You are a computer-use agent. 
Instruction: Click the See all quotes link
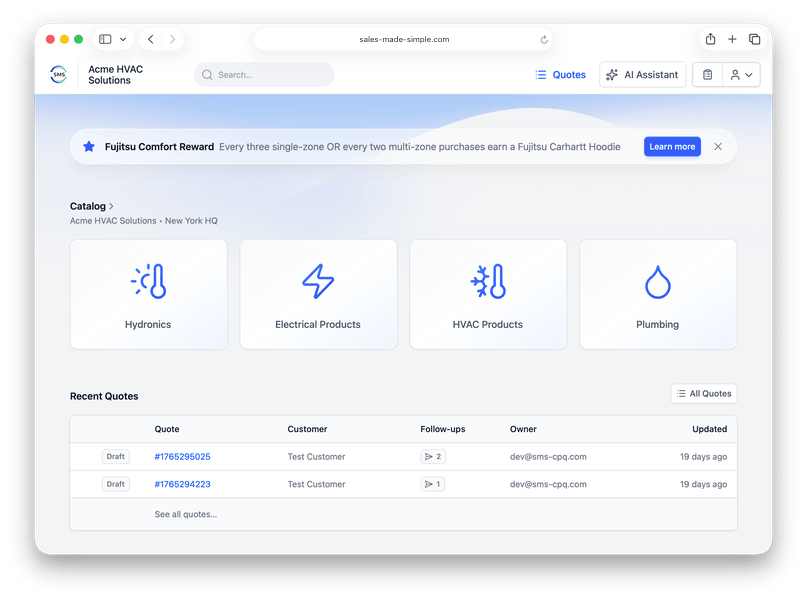(x=185, y=514)
